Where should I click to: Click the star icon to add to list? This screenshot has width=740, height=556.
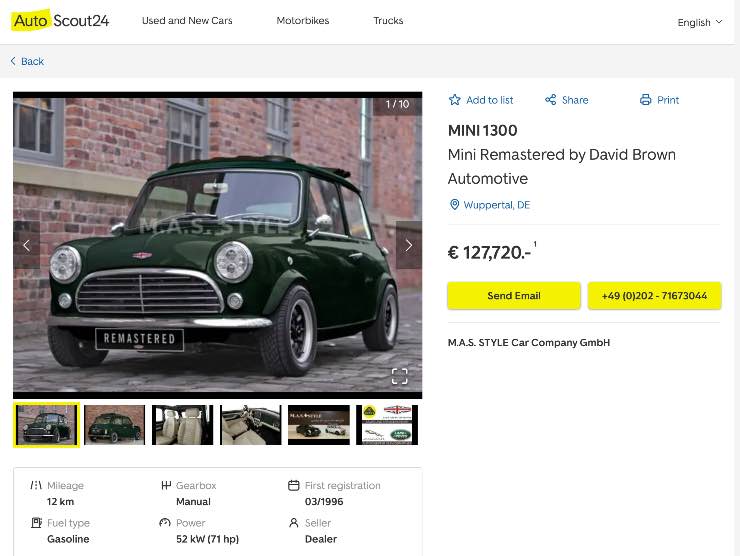455,100
